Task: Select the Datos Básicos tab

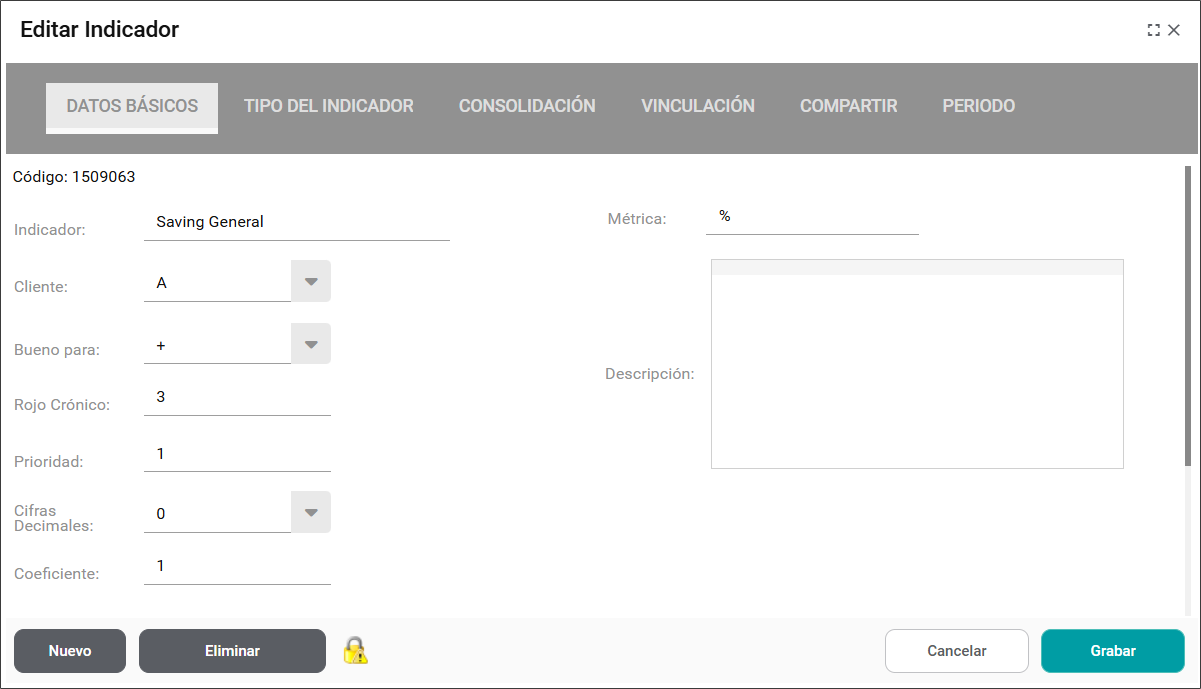Action: 132,106
